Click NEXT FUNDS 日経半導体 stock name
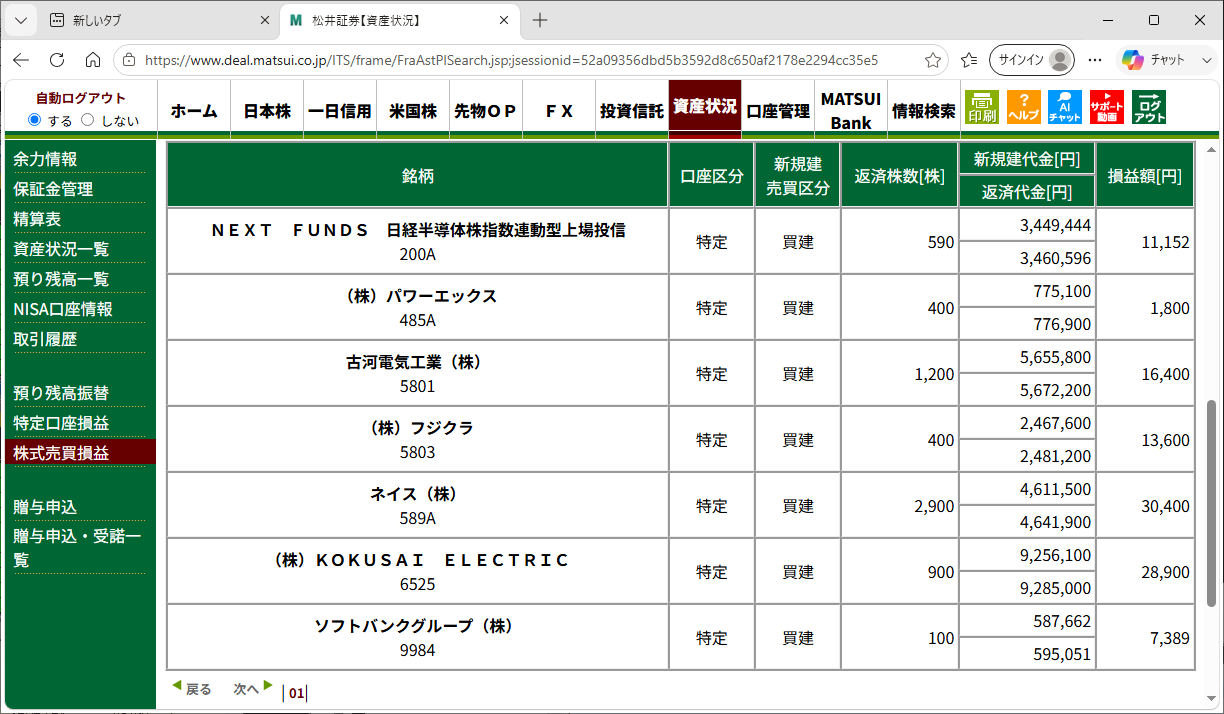This screenshot has height=714, width=1224. (x=417, y=230)
